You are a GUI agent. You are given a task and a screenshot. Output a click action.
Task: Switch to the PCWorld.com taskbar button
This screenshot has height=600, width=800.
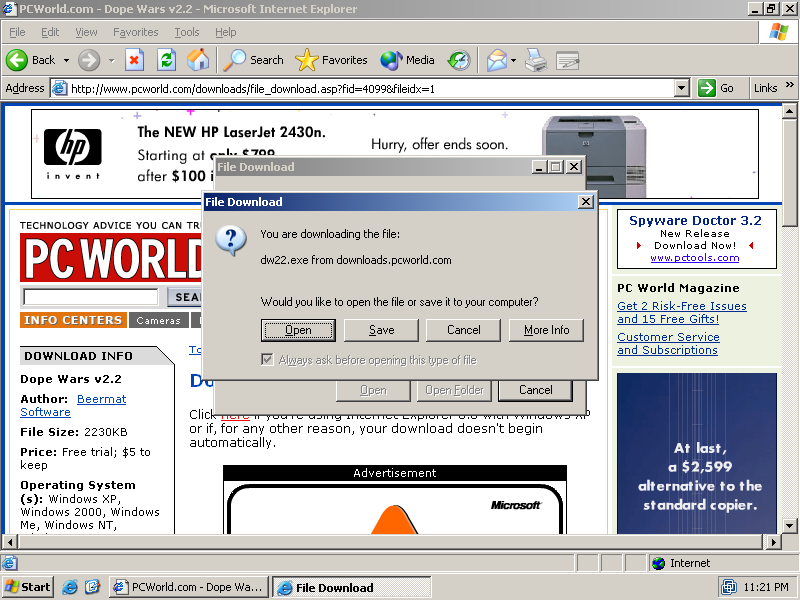point(189,587)
